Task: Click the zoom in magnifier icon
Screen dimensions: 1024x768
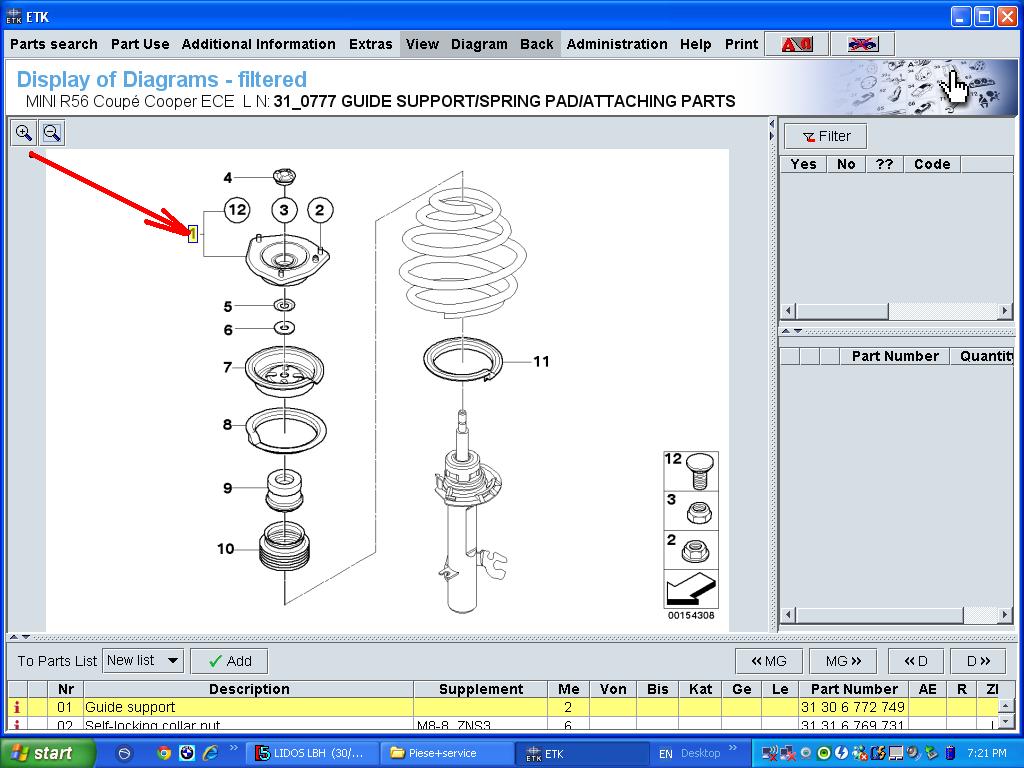Action: (24, 133)
